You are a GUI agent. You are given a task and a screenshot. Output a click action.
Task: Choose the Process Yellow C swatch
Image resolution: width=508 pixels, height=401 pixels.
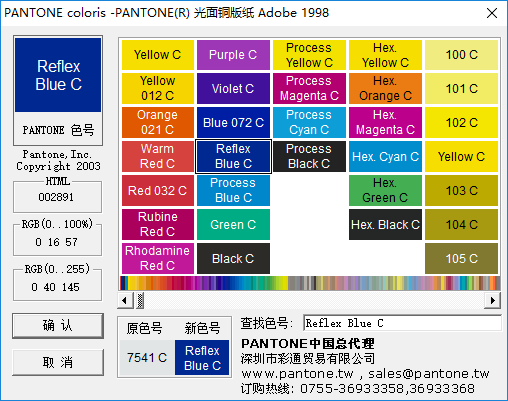pyautogui.click(x=309, y=55)
